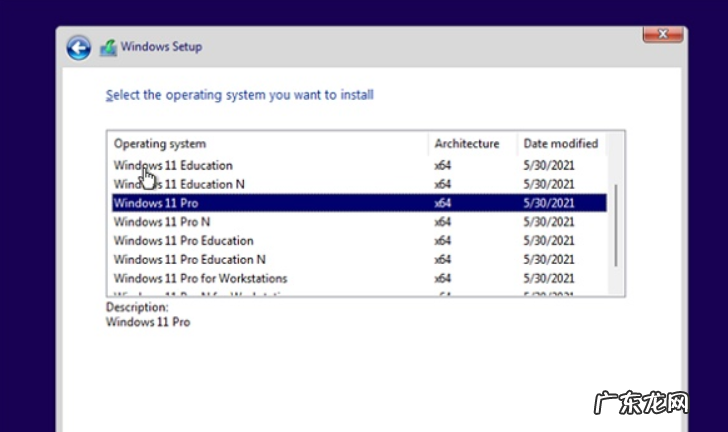Choose the Windows 11 Pro Education N row
This screenshot has height=432, width=728.
coord(359,259)
